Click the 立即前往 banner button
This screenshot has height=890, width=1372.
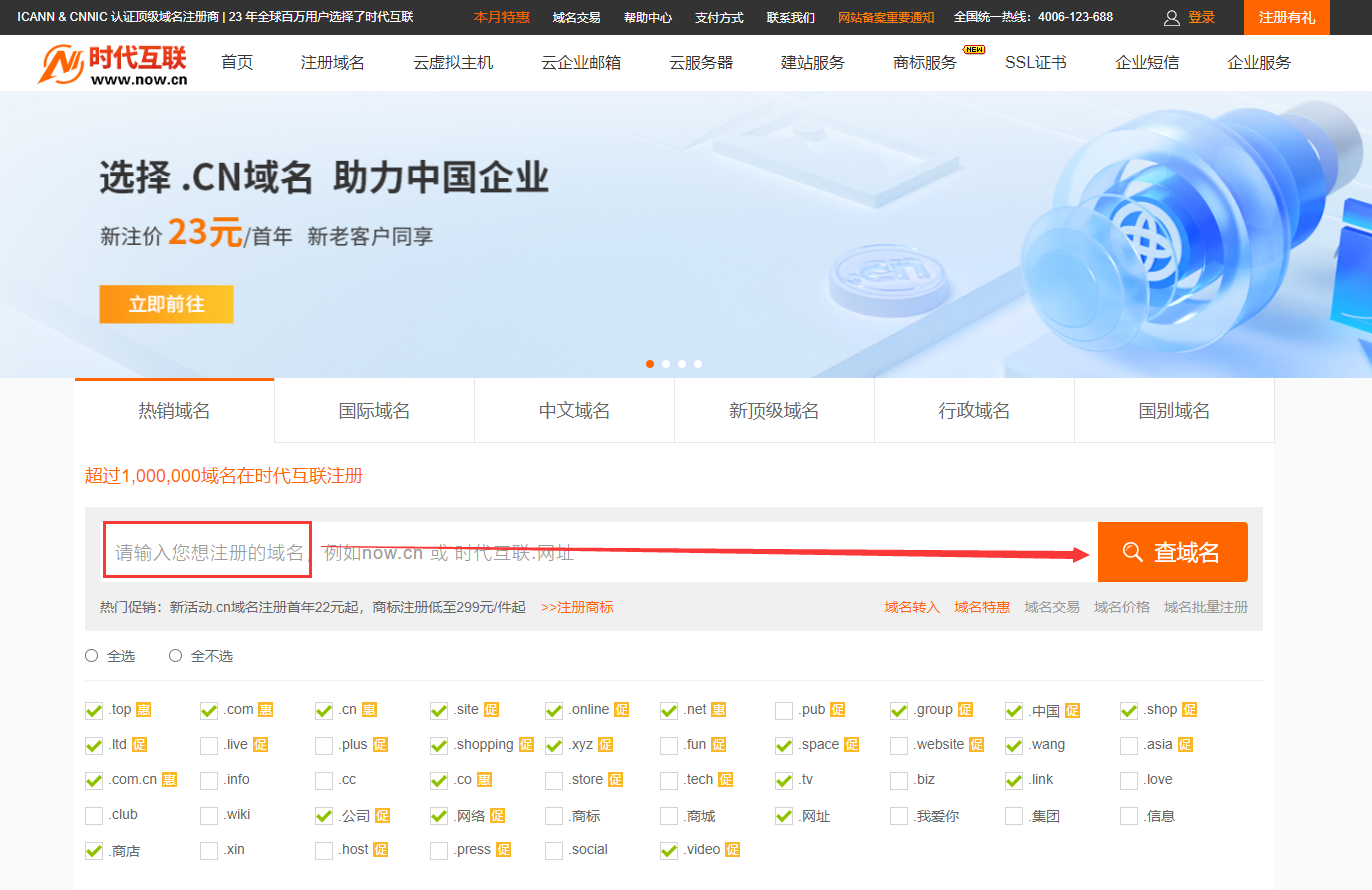coord(166,304)
